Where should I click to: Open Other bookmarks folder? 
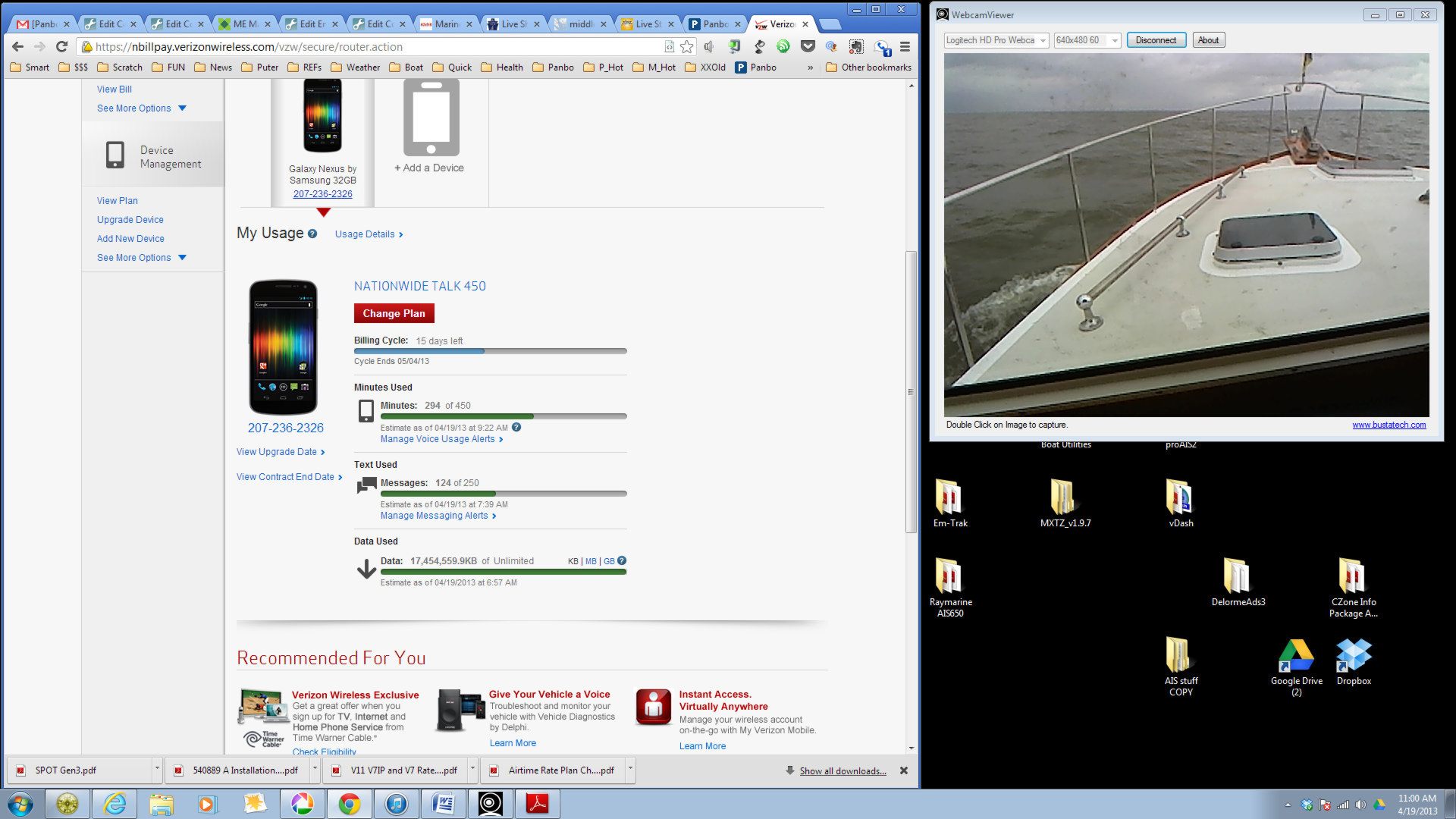tap(868, 67)
